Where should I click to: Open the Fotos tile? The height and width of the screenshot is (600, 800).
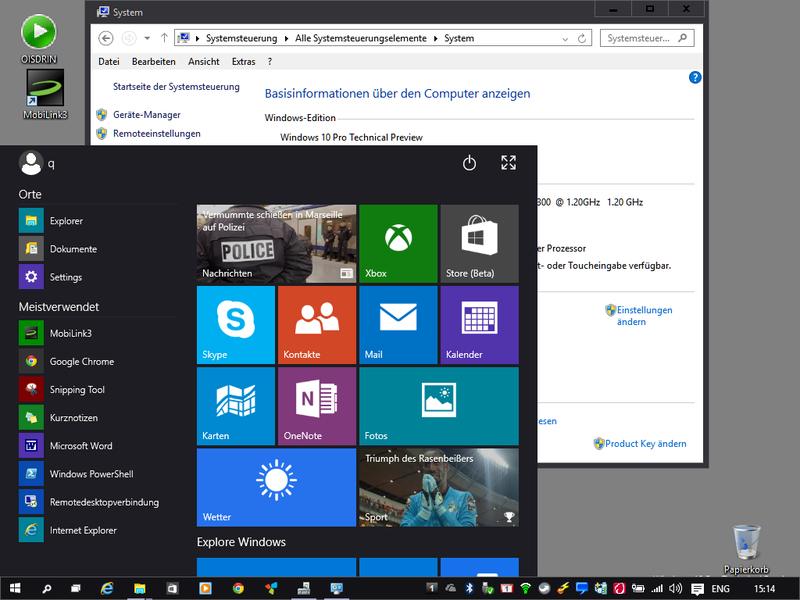(439, 406)
